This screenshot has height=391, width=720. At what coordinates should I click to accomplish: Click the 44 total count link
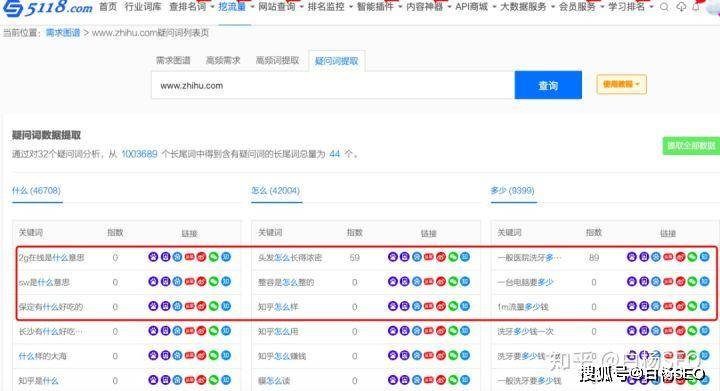[335, 154]
